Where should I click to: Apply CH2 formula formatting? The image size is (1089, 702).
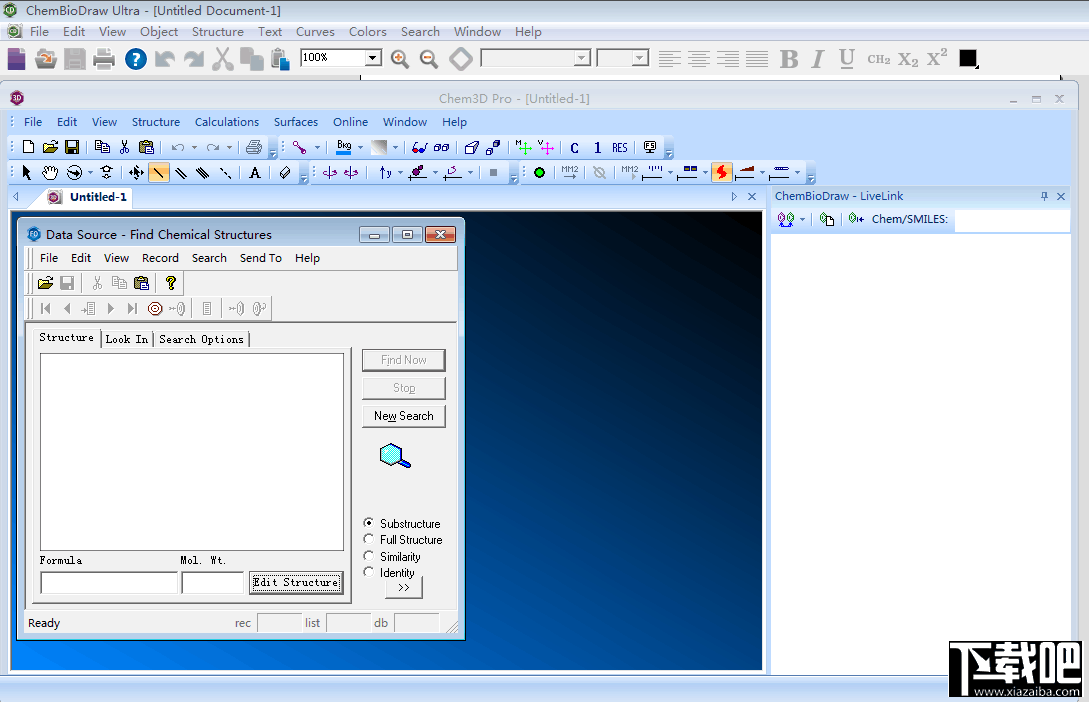pyautogui.click(x=879, y=60)
